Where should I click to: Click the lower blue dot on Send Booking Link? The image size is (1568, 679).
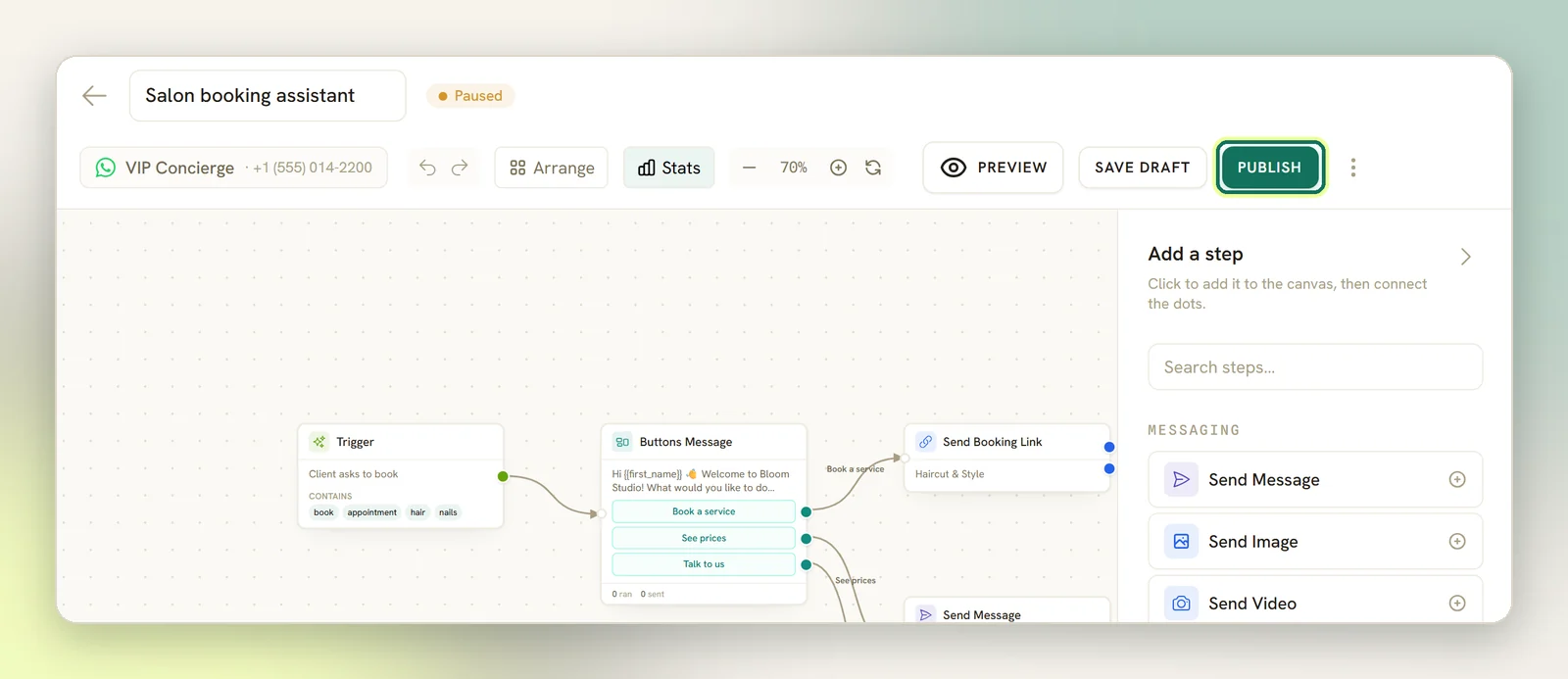[x=1109, y=468]
